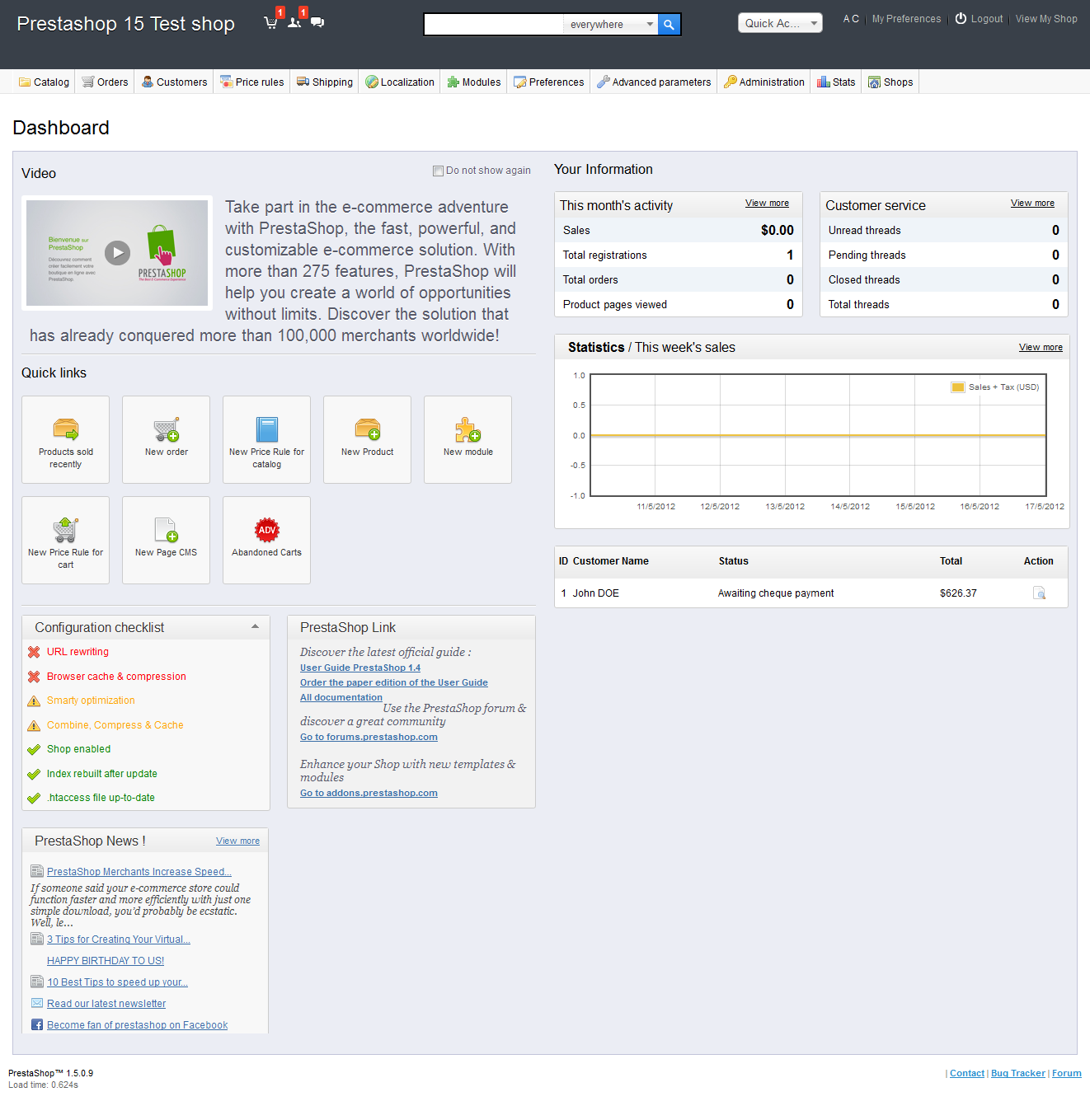Click the Logout link

click(980, 19)
